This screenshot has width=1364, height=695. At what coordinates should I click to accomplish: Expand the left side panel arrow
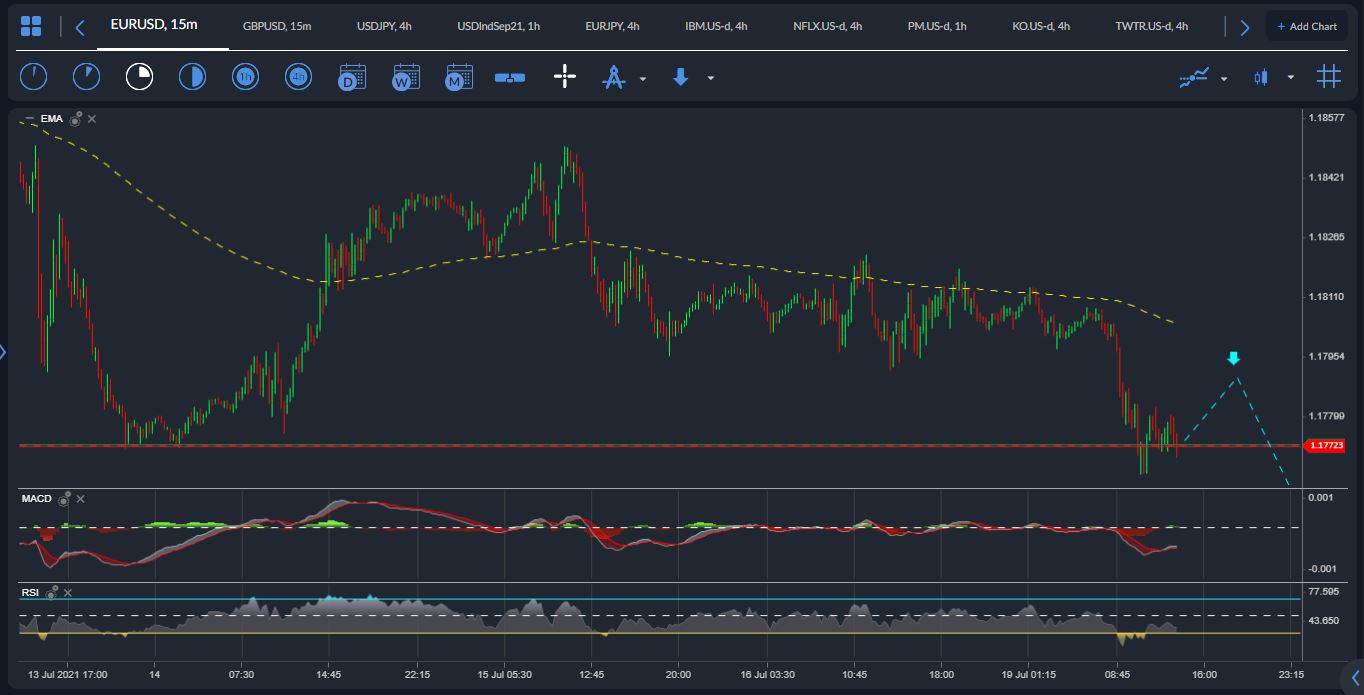(3, 351)
